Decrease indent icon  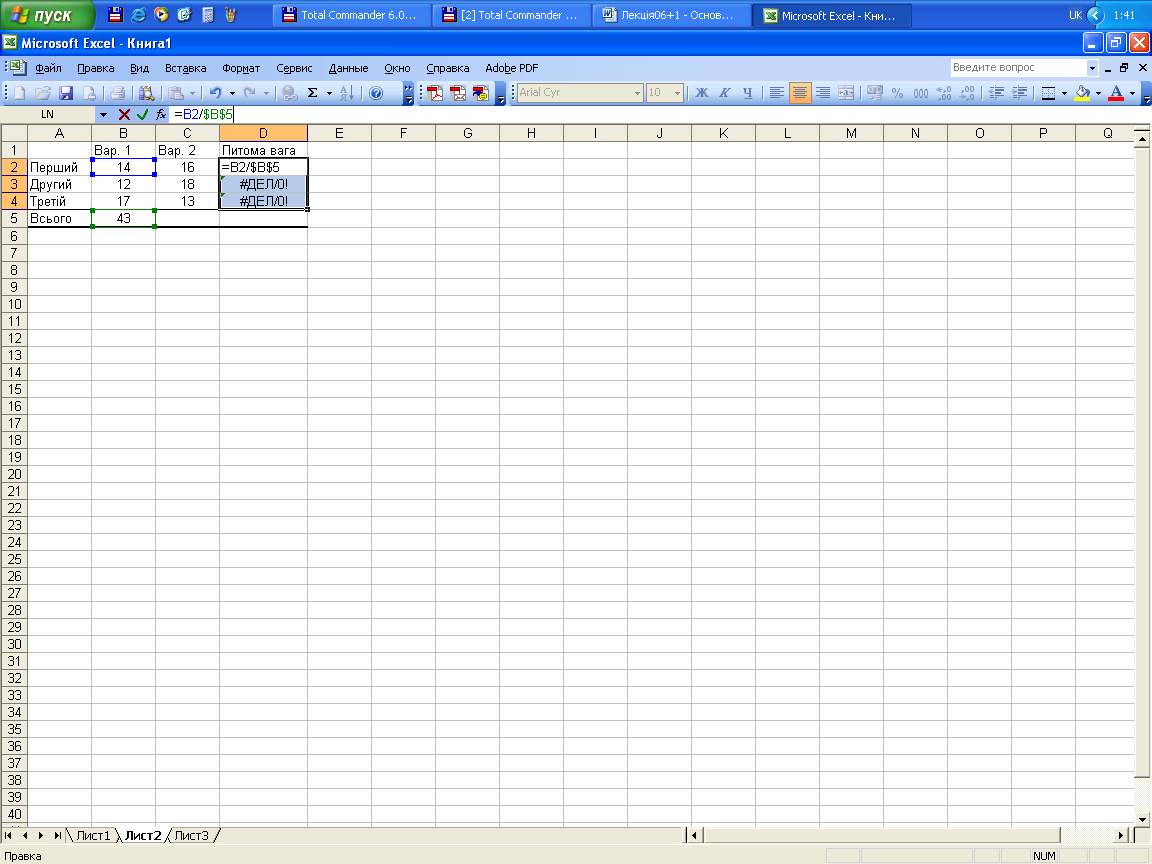996,93
